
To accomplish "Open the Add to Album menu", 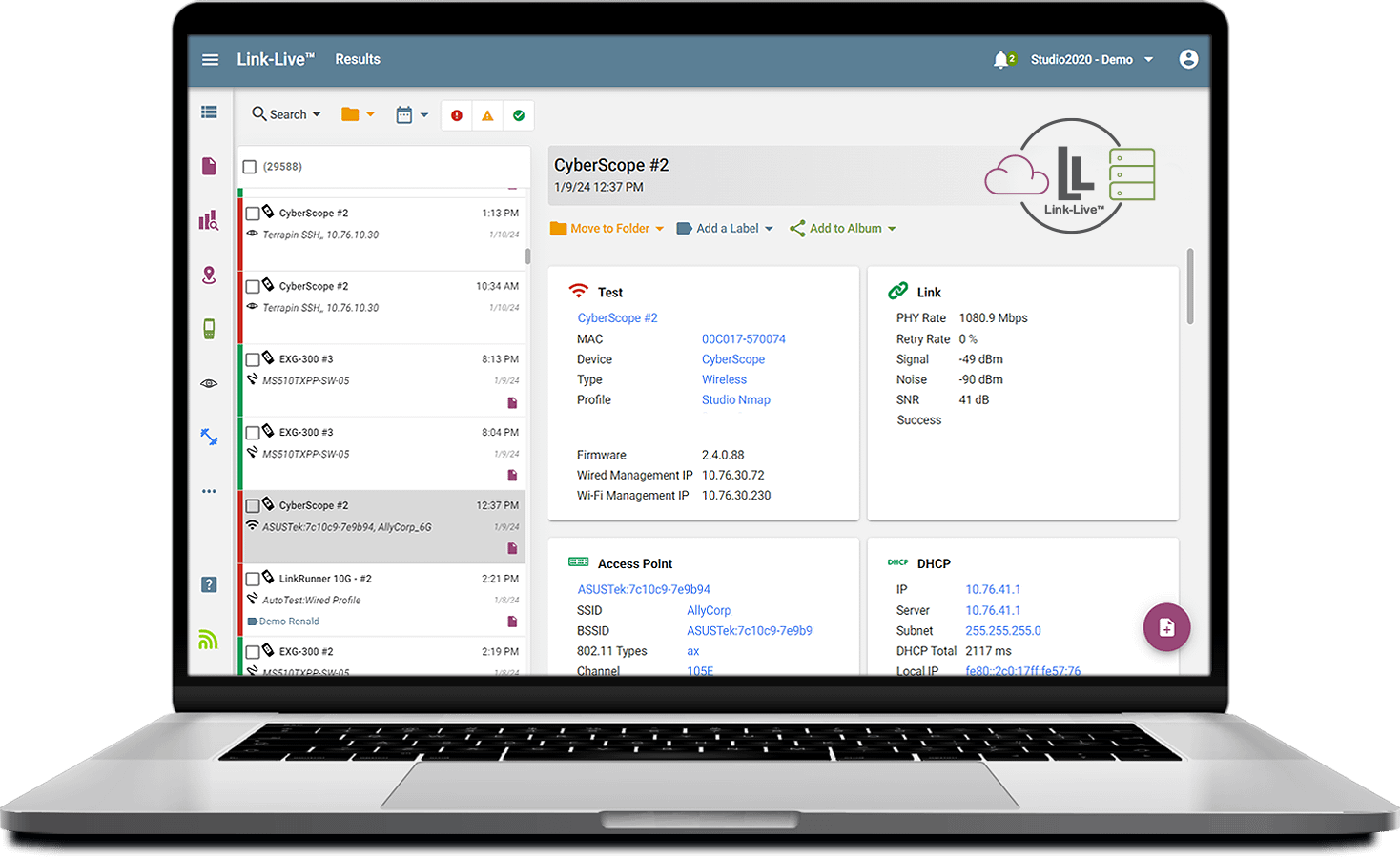I will pyautogui.click(x=843, y=229).
